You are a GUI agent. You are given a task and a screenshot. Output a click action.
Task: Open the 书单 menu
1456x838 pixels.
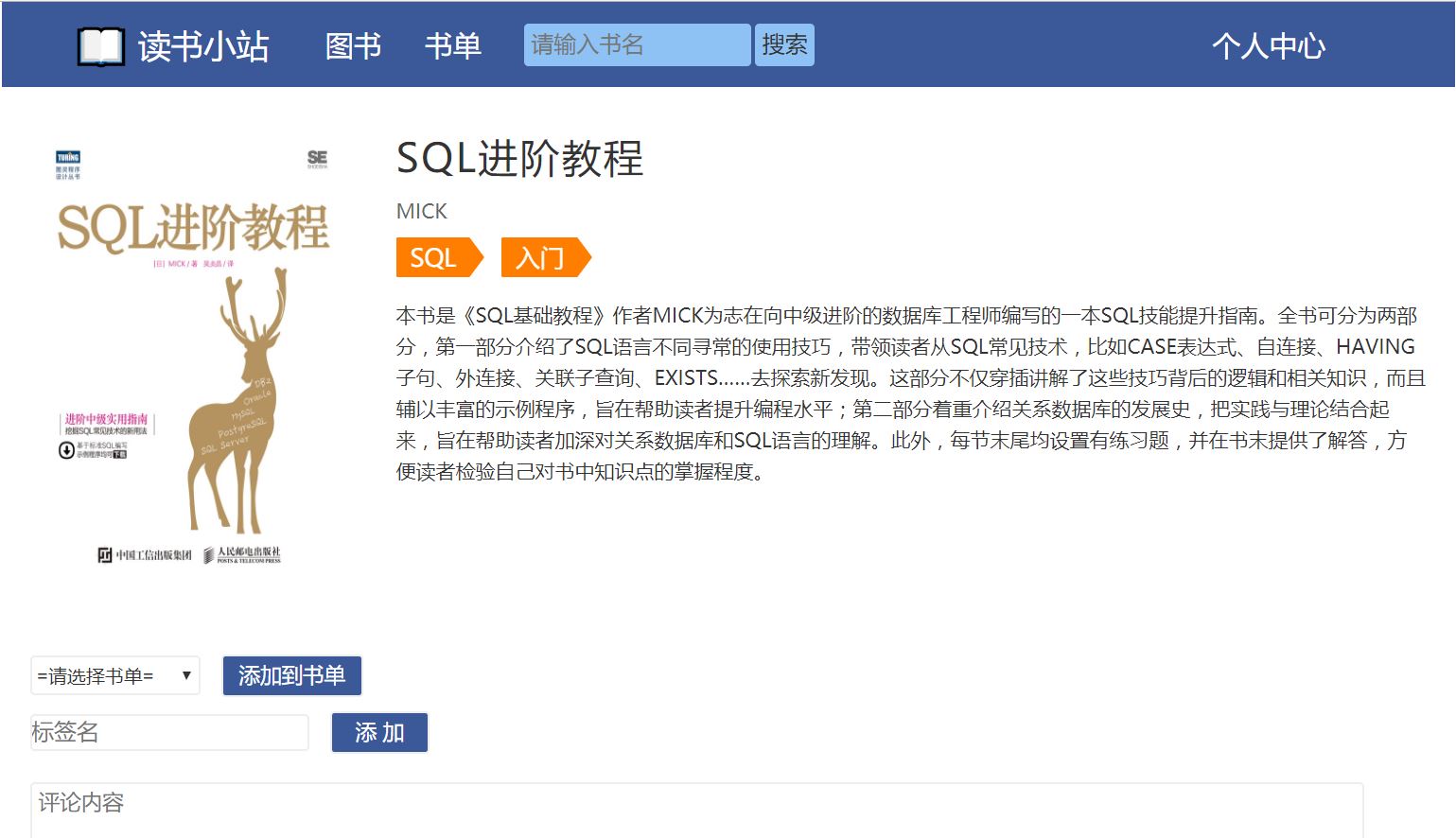click(x=453, y=45)
